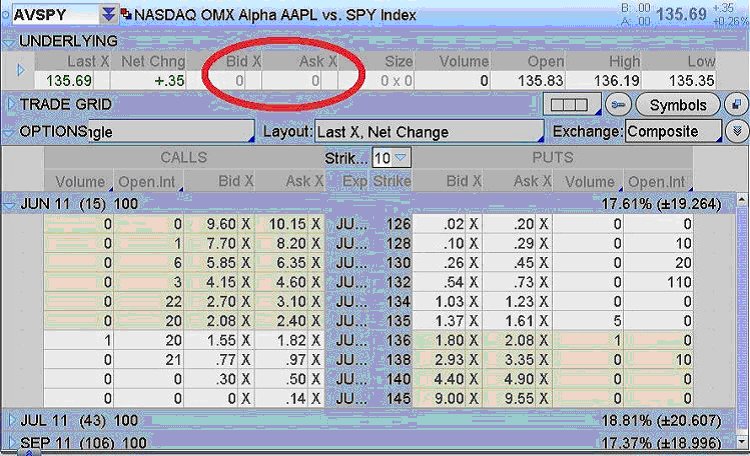Open the Exchange Composite dropdown

pyautogui.click(x=673, y=131)
